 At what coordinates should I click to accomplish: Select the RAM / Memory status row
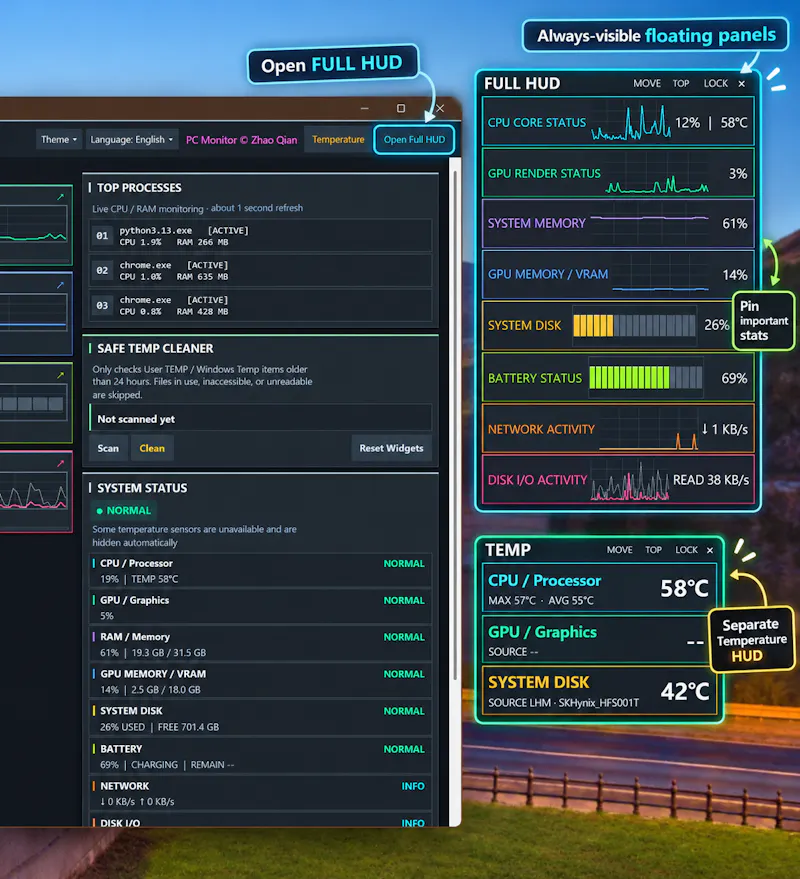261,645
